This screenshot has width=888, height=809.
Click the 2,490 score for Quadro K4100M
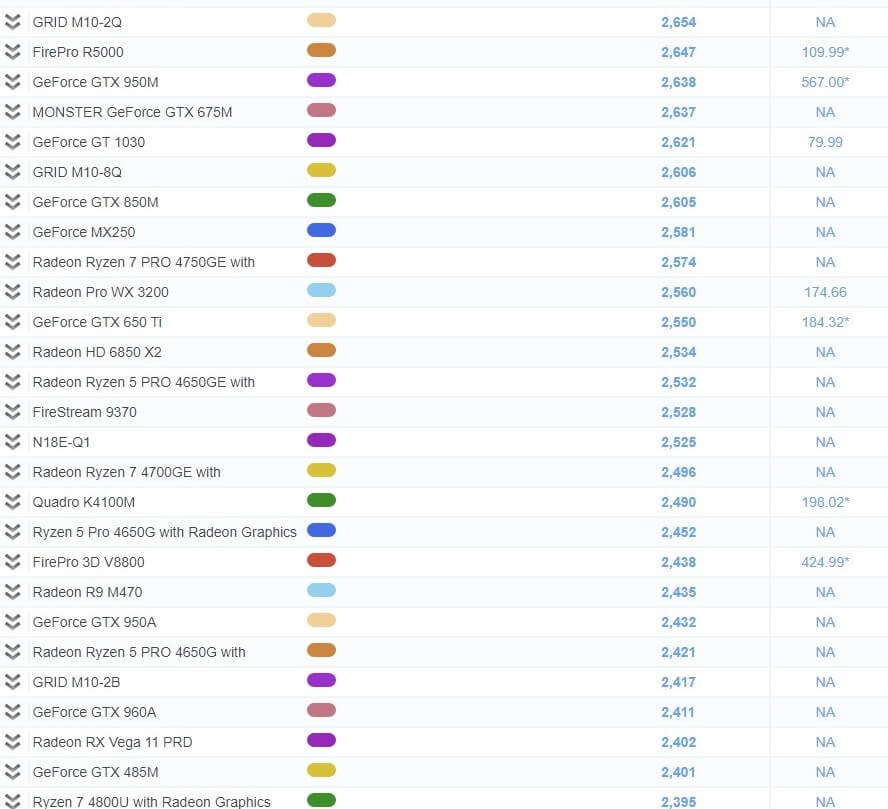pos(678,502)
